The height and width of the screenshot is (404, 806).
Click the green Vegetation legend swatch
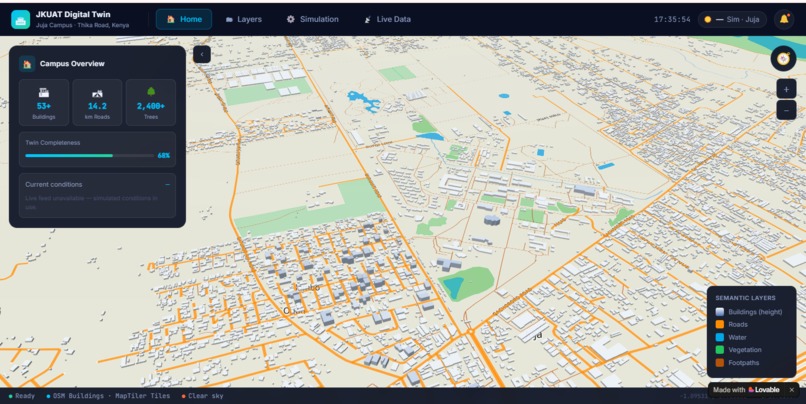click(x=720, y=350)
